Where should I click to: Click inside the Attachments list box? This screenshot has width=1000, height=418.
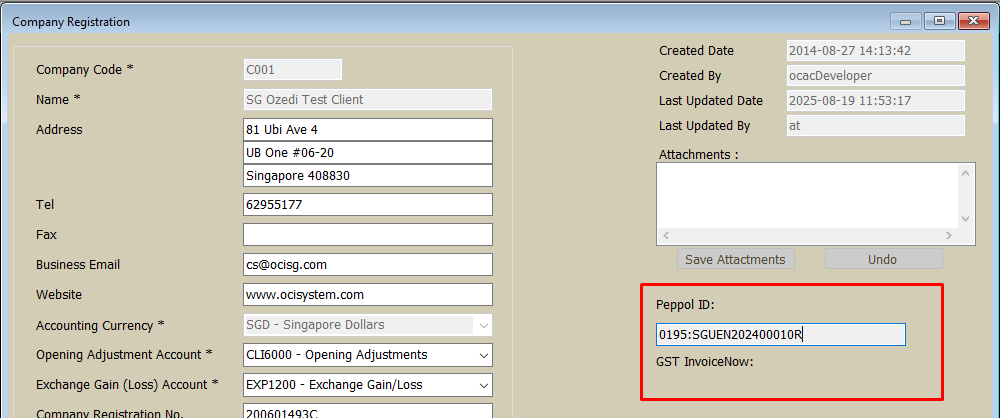(x=806, y=195)
